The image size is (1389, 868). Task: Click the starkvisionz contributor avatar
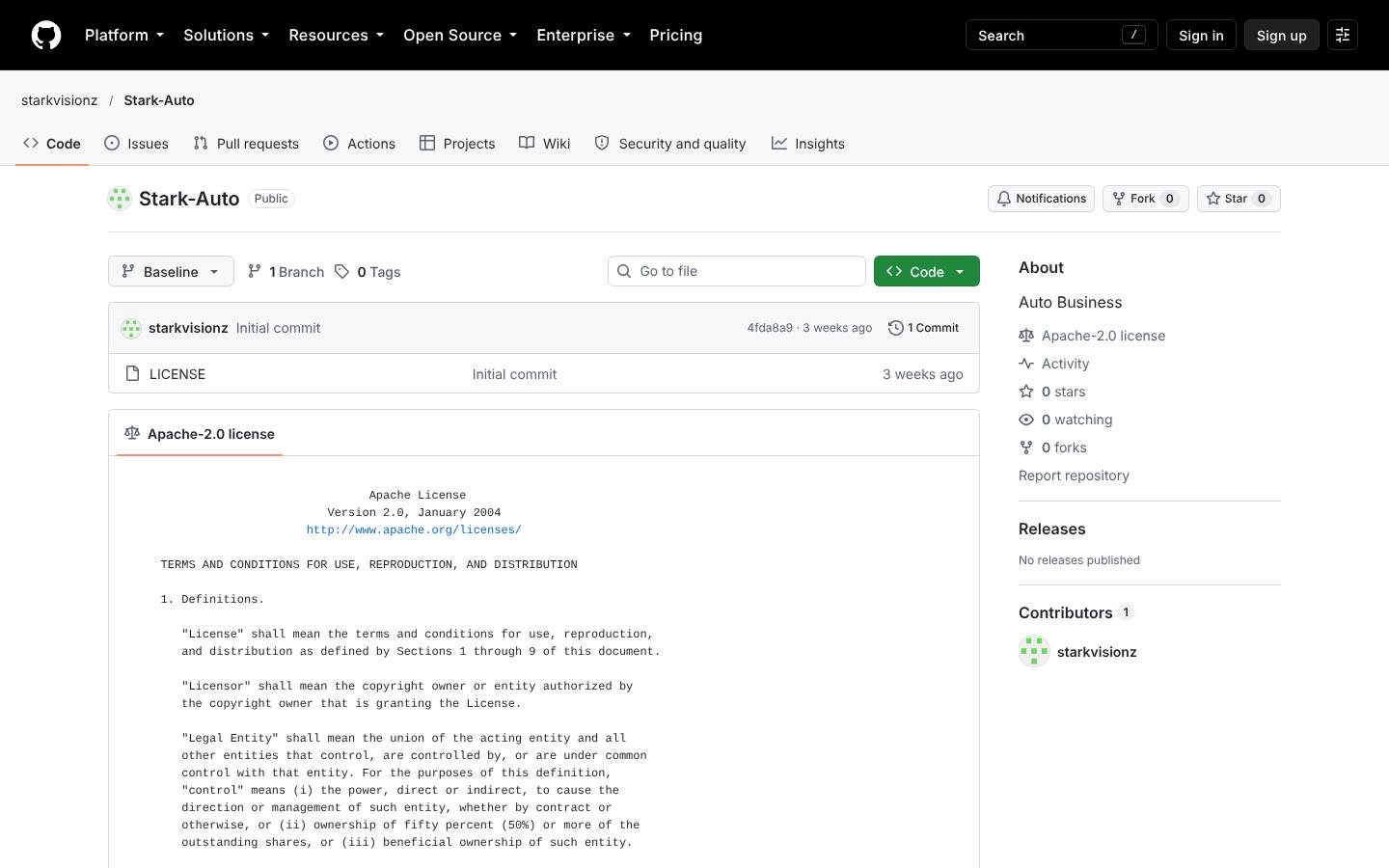coord(1034,651)
